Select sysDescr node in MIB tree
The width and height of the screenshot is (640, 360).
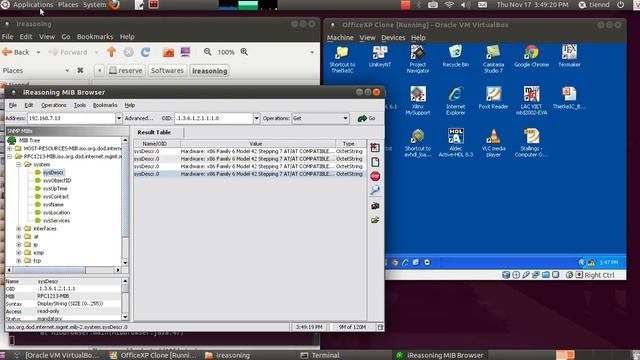[x=53, y=173]
